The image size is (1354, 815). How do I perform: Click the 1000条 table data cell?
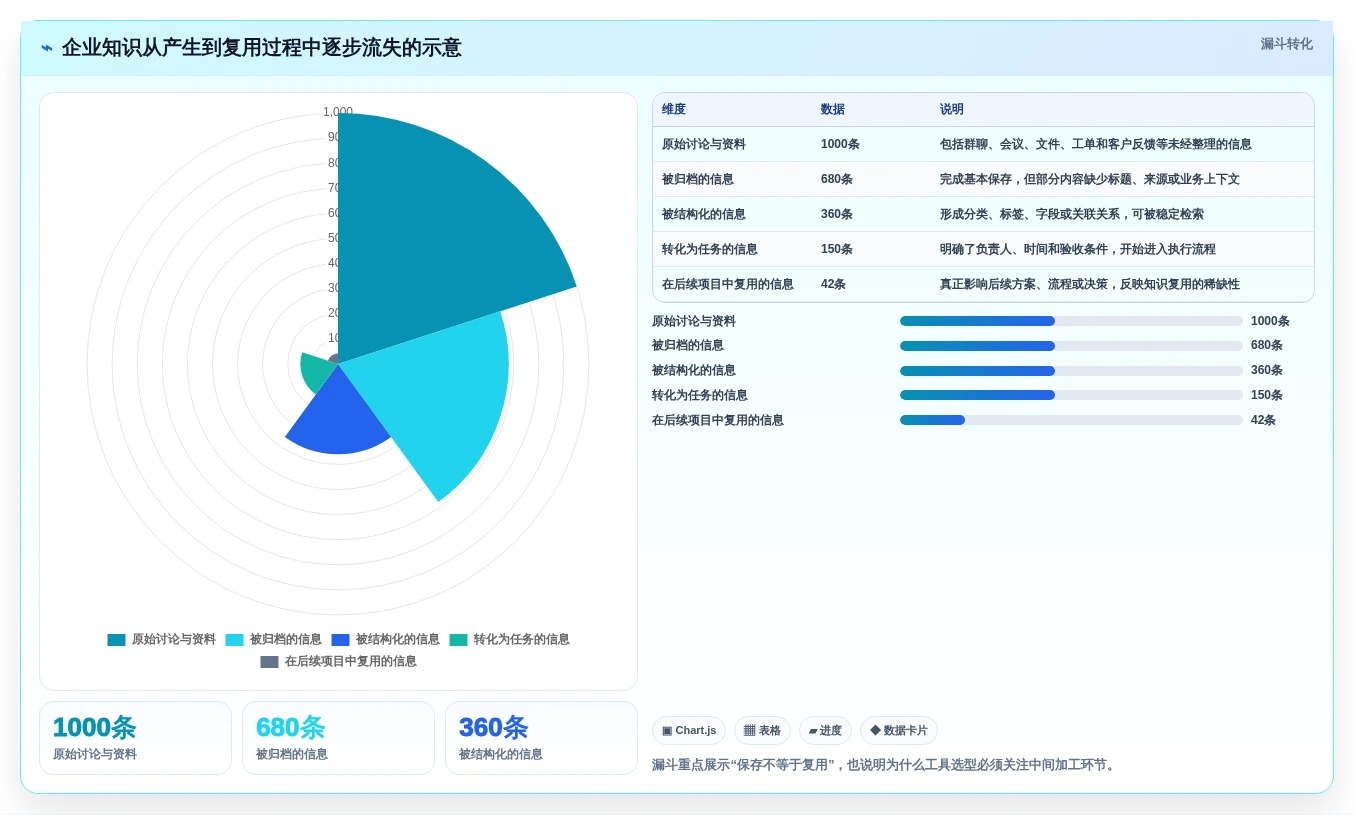pos(840,145)
